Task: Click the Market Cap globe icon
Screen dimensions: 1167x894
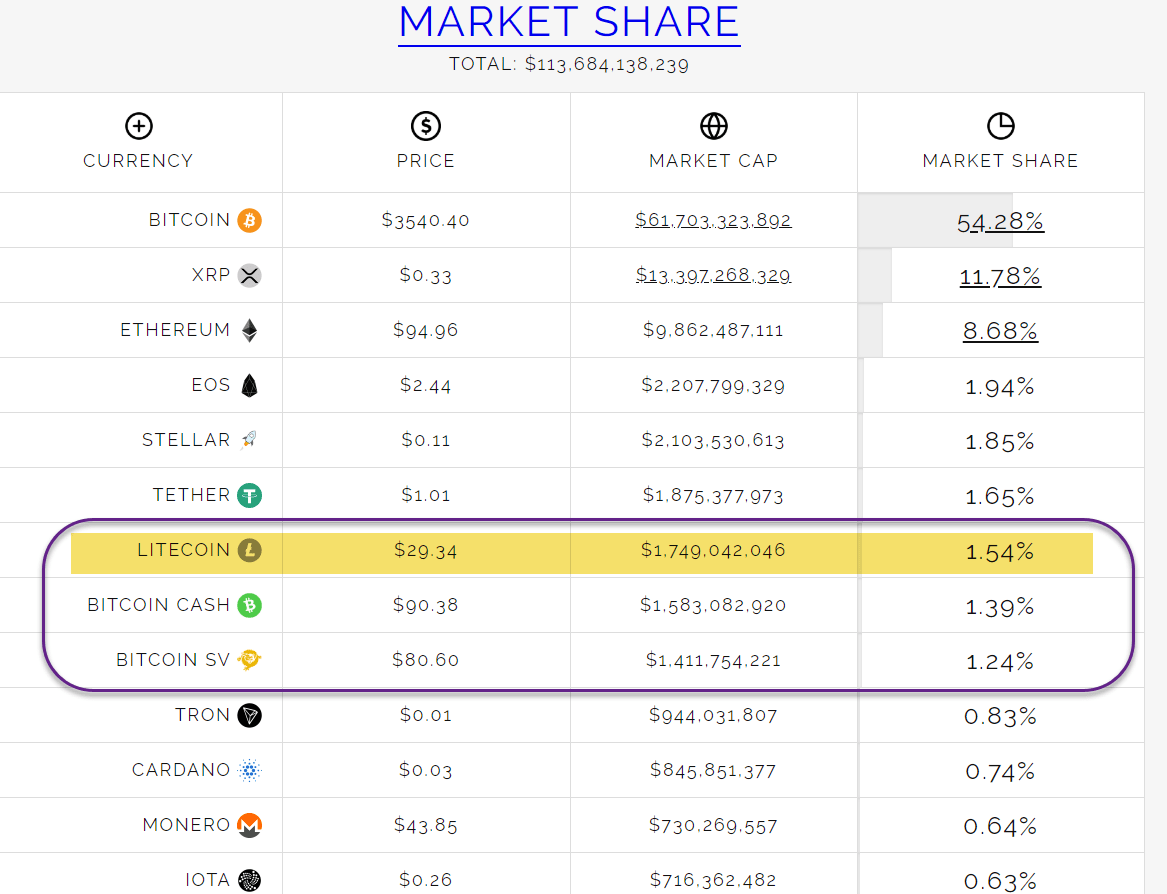Action: tap(713, 126)
